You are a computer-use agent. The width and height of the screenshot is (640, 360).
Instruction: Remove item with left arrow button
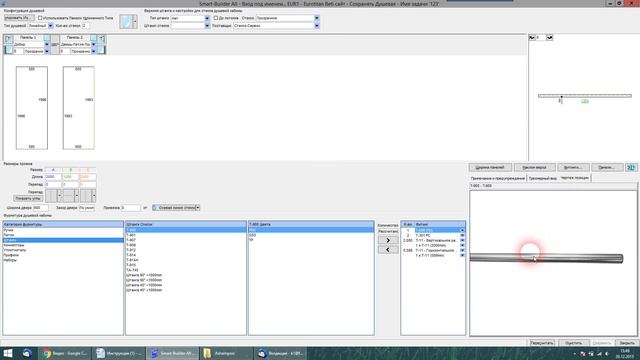click(x=388, y=250)
